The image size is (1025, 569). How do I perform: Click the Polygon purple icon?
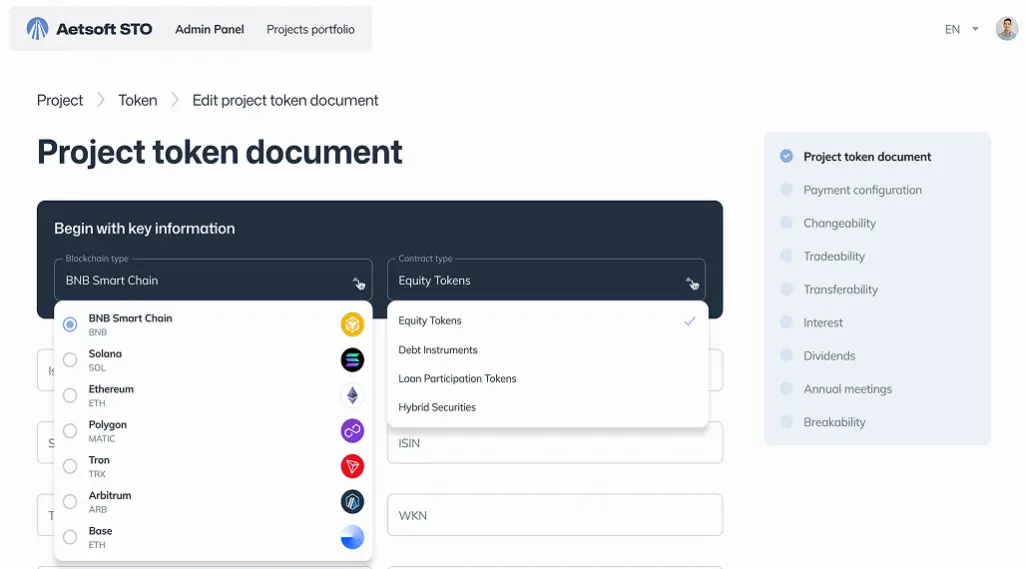point(352,431)
